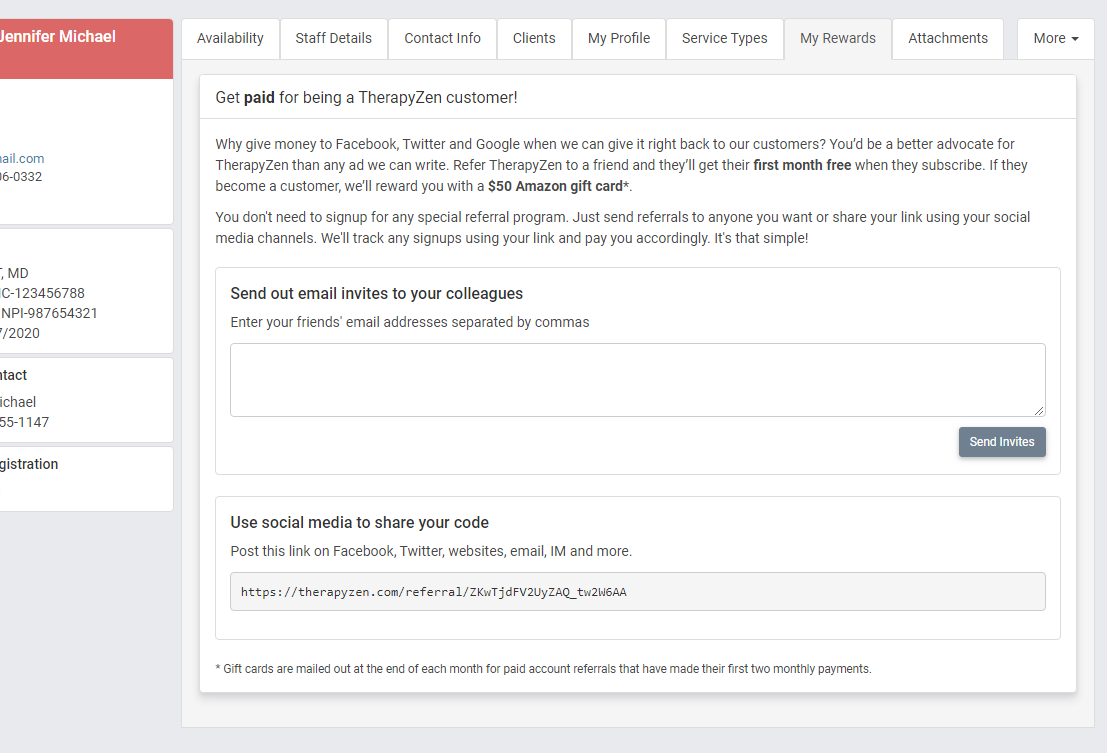Click the NPI-987654321 text in sidebar

(49, 313)
